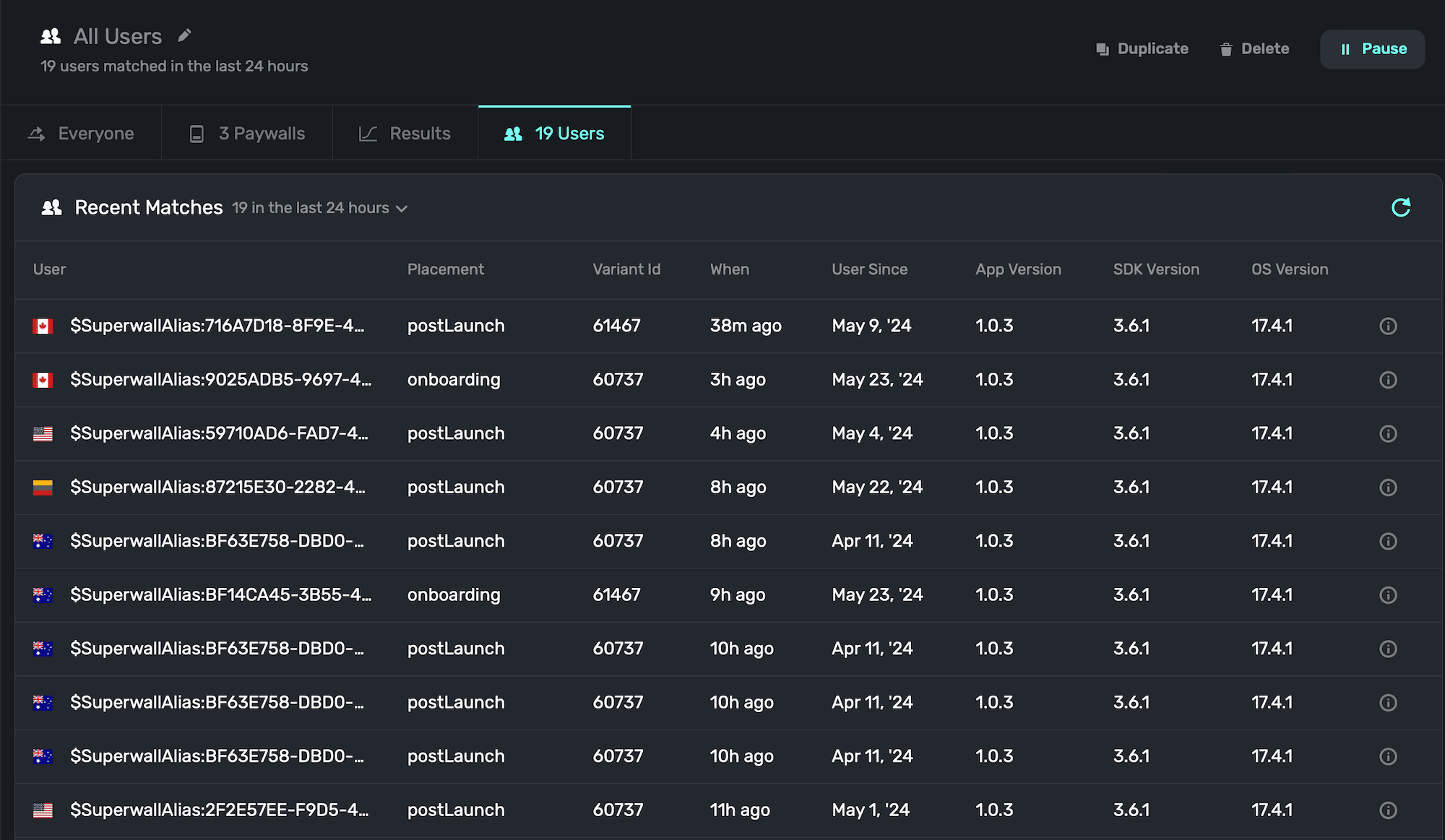The image size is (1445, 840).
Task: Click the Delete button
Action: (x=1254, y=49)
